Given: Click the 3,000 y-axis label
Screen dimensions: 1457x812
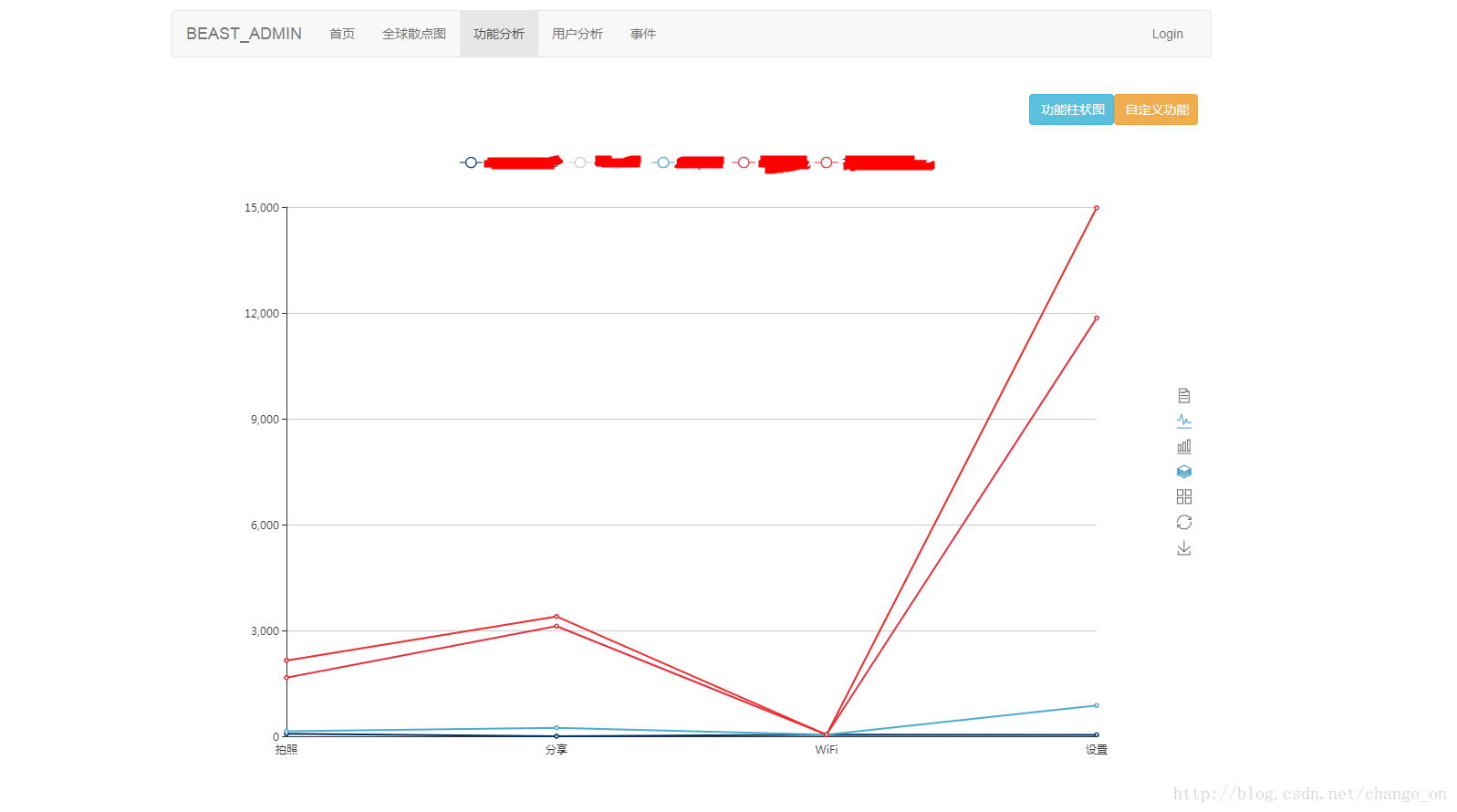Looking at the screenshot, I should (265, 631).
